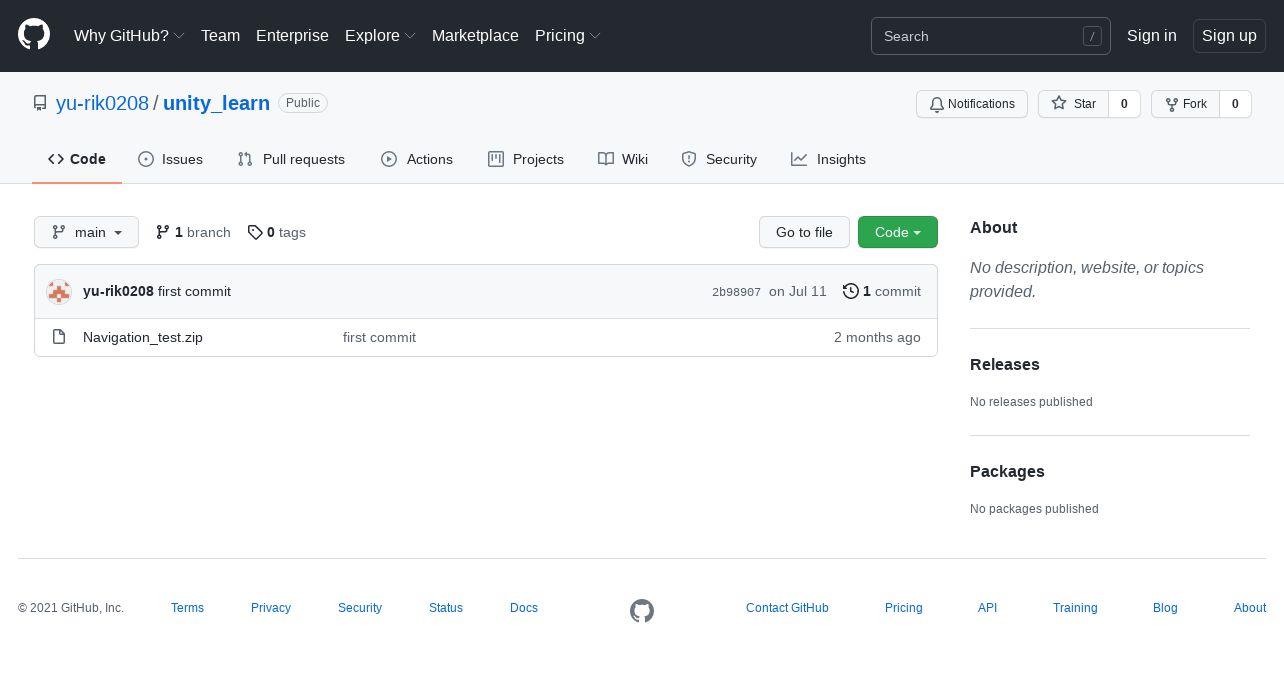This screenshot has width=1284, height=673.
Task: Fork the unity_learn repository
Action: click(1186, 104)
